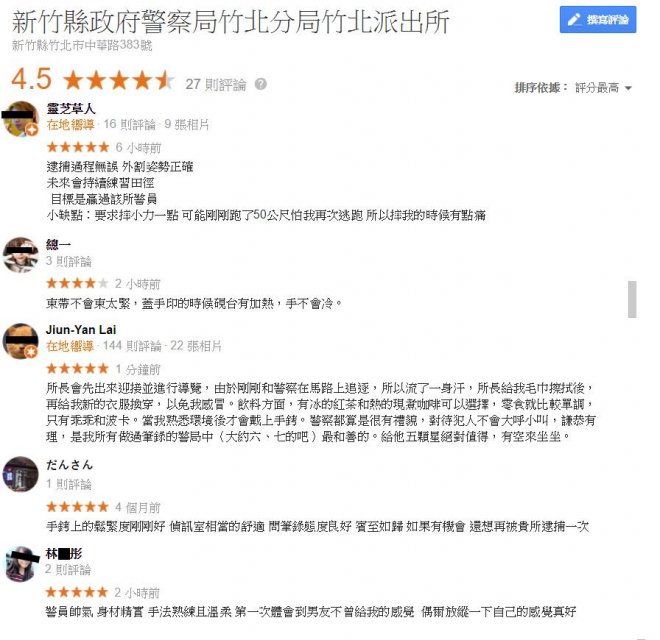Screen dimensions: 660x640
Task: Open the 評分最高 sort dropdown arrow
Action: [628, 88]
